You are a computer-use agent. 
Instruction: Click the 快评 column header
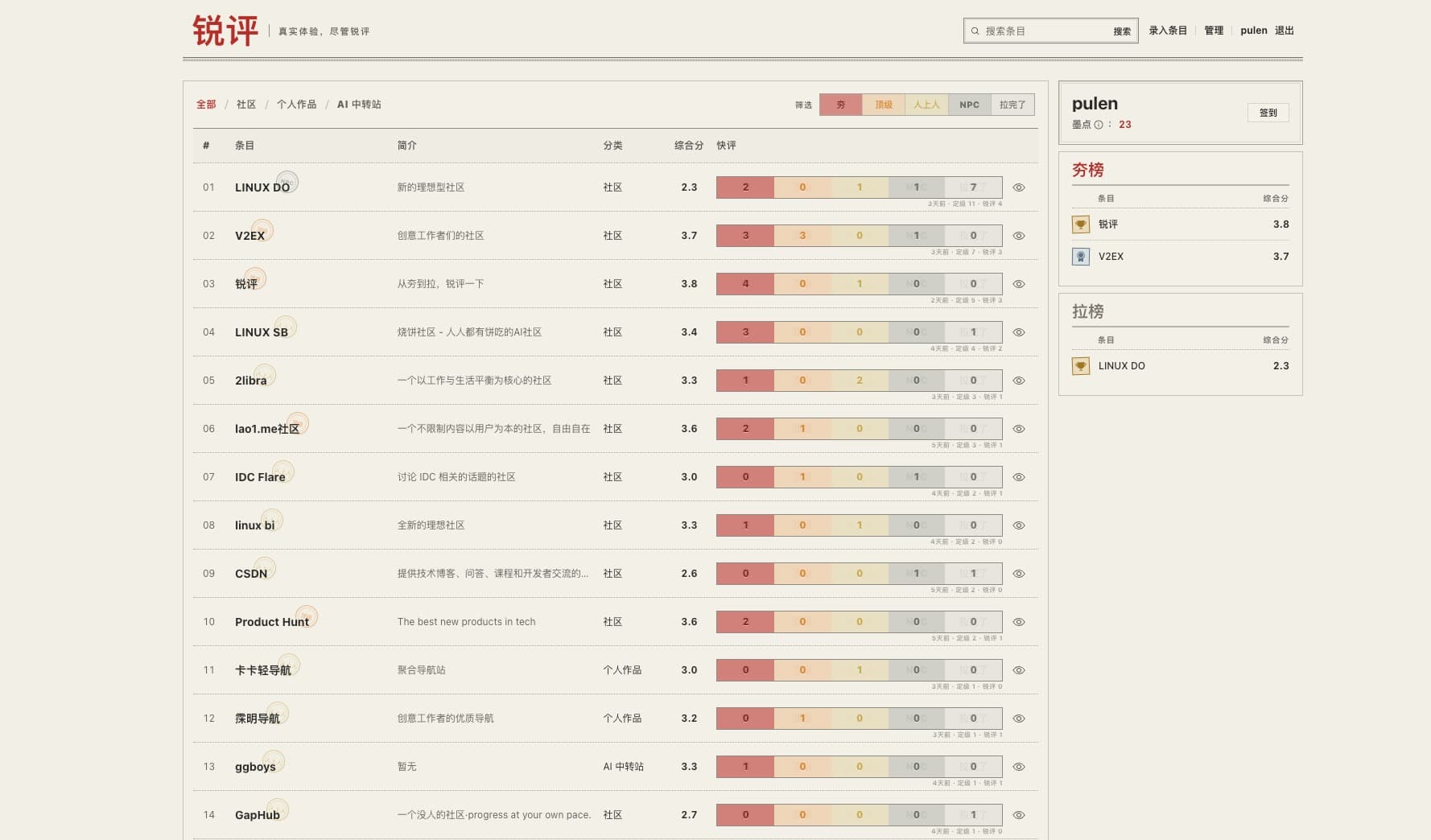click(x=726, y=146)
